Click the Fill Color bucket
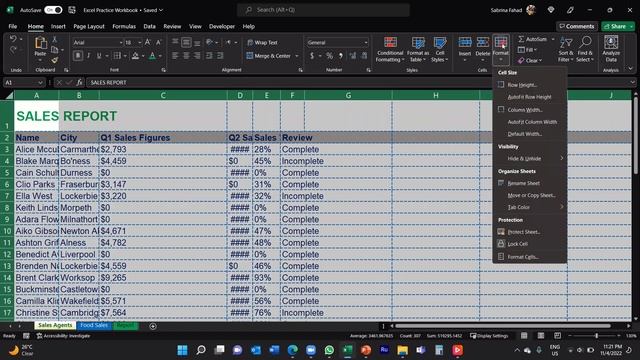 point(135,56)
